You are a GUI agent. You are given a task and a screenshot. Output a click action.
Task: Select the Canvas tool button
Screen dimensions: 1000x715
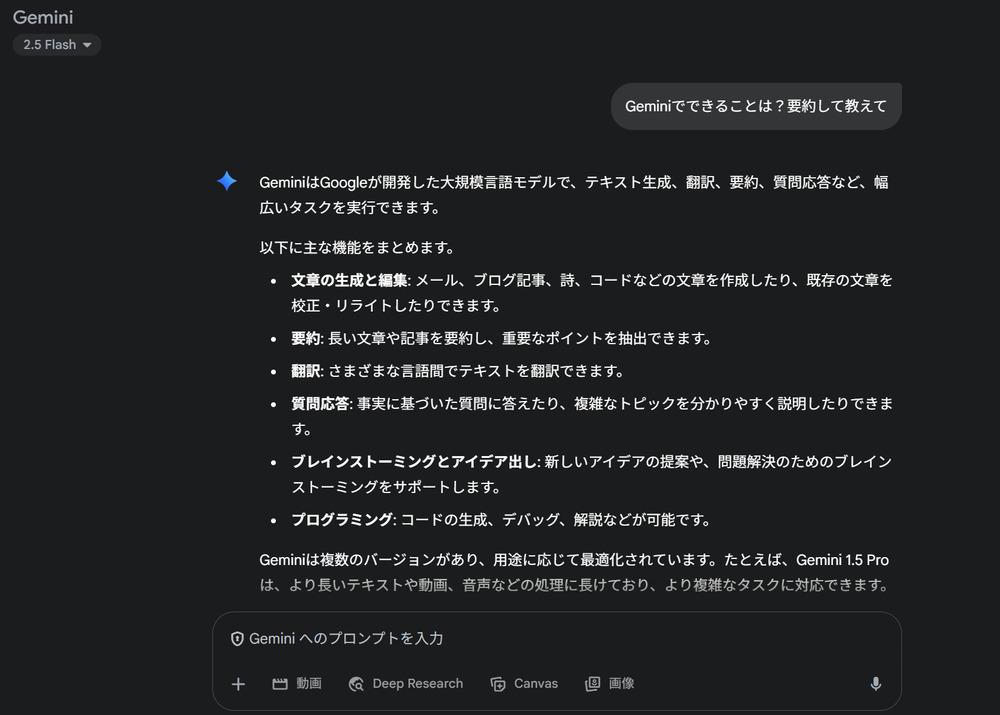[x=524, y=684]
